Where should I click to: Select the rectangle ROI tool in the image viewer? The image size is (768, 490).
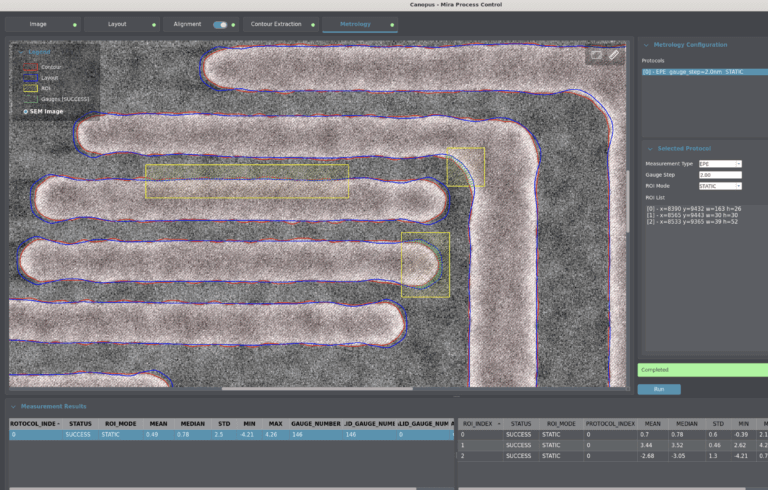(x=596, y=55)
